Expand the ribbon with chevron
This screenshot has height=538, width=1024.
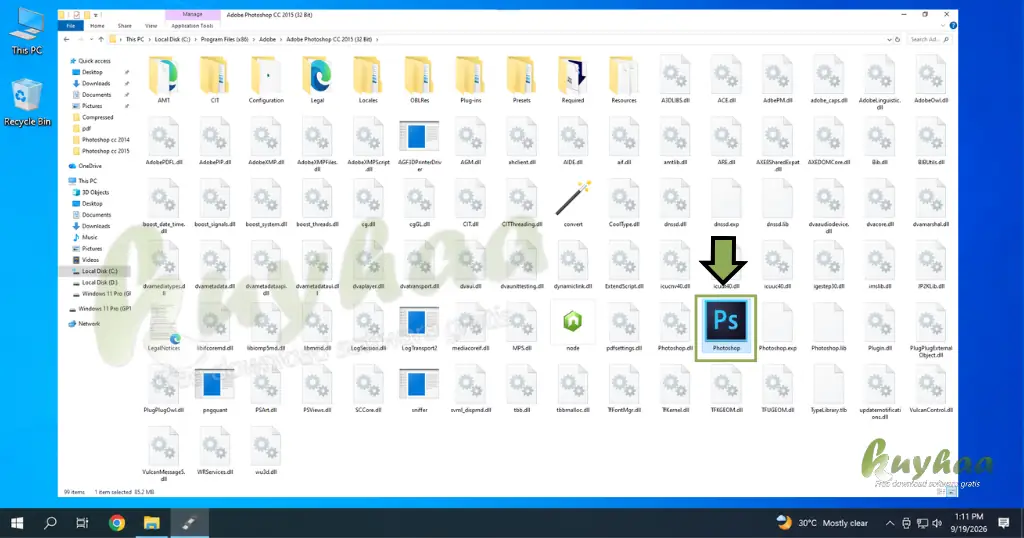coord(942,25)
